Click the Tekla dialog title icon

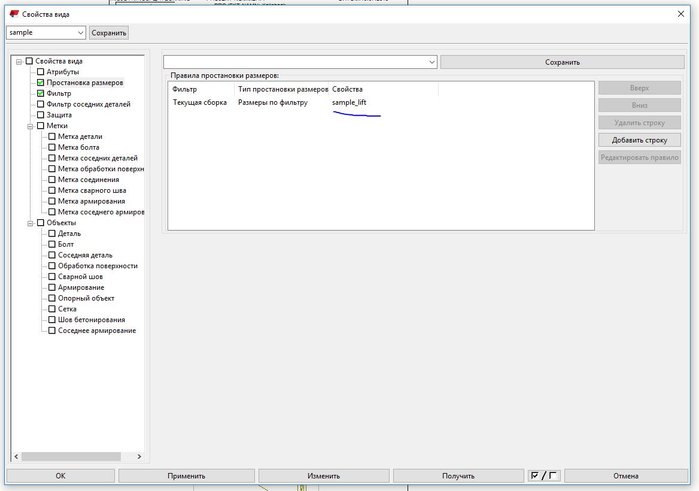click(x=14, y=14)
